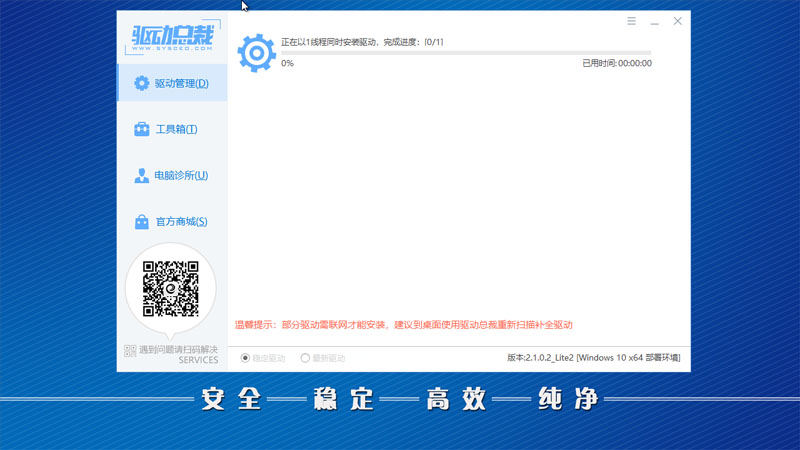The height and width of the screenshot is (450, 800).
Task: Click the install status text with 完成进度 [0/1]
Action: pyautogui.click(x=362, y=42)
